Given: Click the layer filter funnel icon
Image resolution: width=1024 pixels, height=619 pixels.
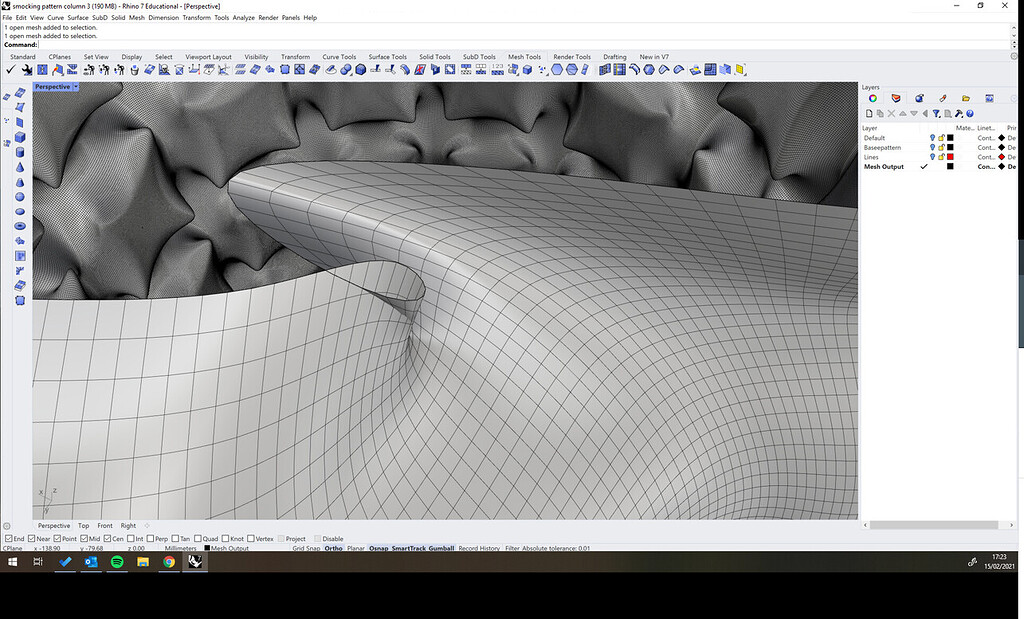Looking at the screenshot, I should pos(936,113).
